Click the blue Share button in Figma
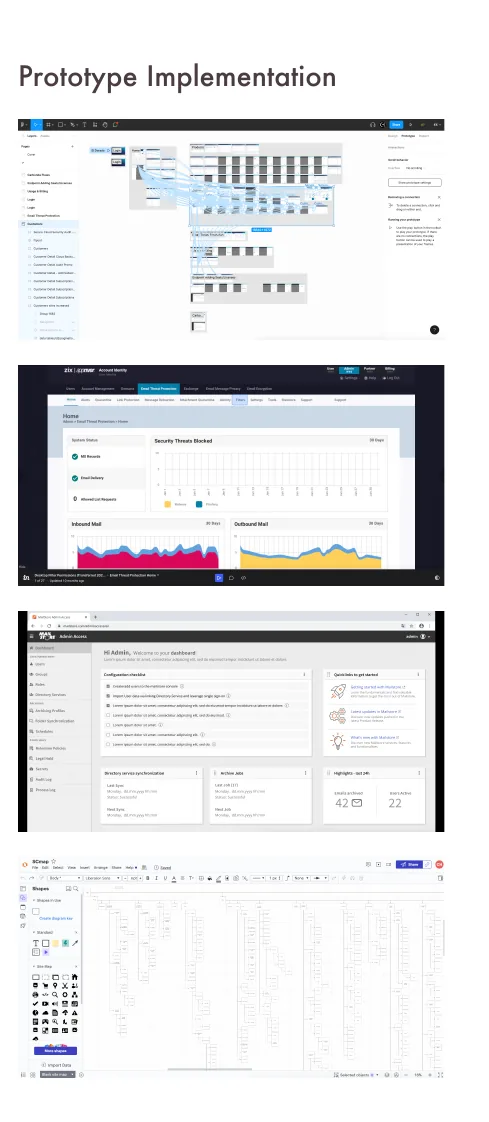The height and width of the screenshot is (1122, 489). coord(396,125)
